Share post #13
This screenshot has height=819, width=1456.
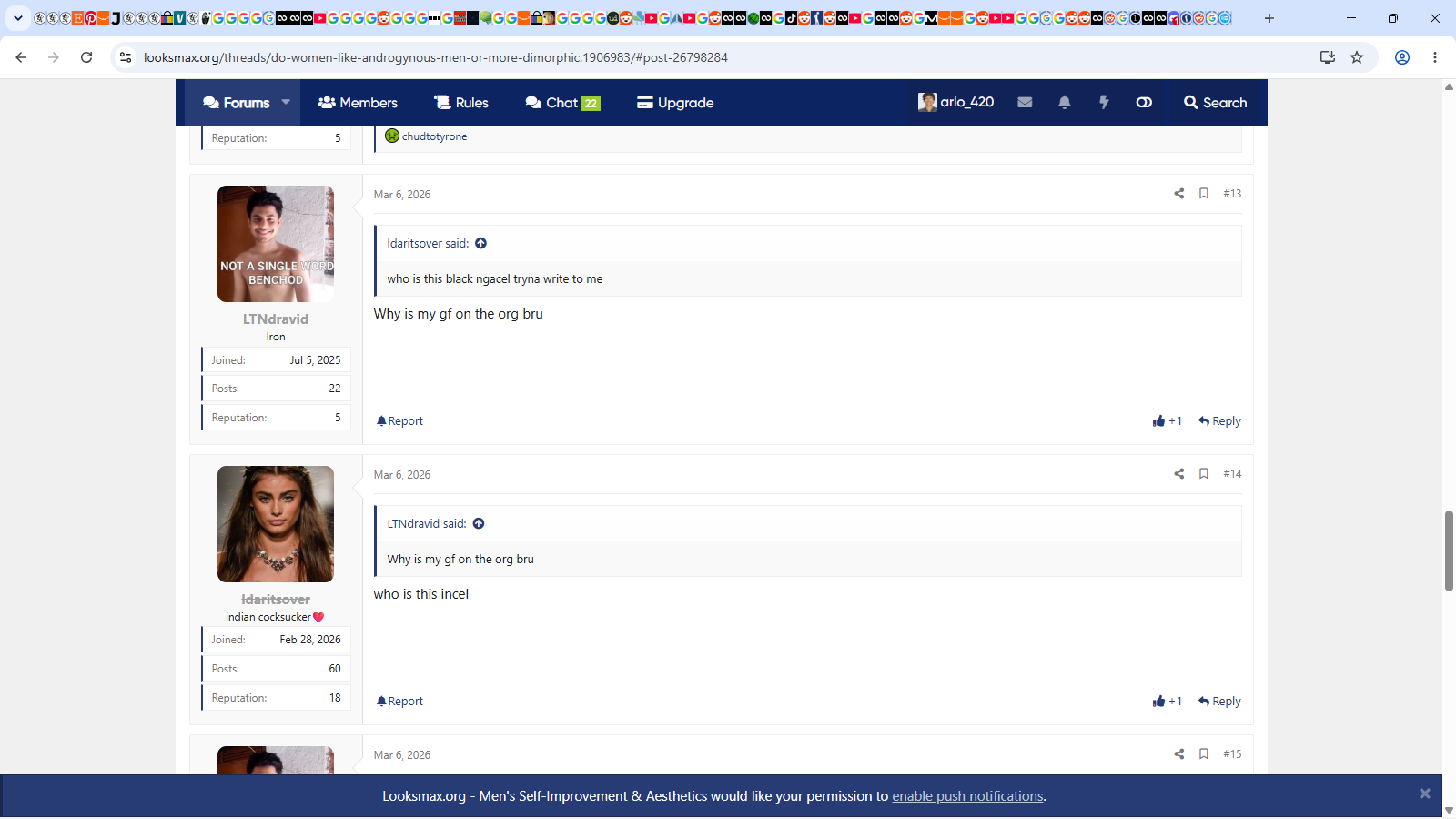[1179, 194]
